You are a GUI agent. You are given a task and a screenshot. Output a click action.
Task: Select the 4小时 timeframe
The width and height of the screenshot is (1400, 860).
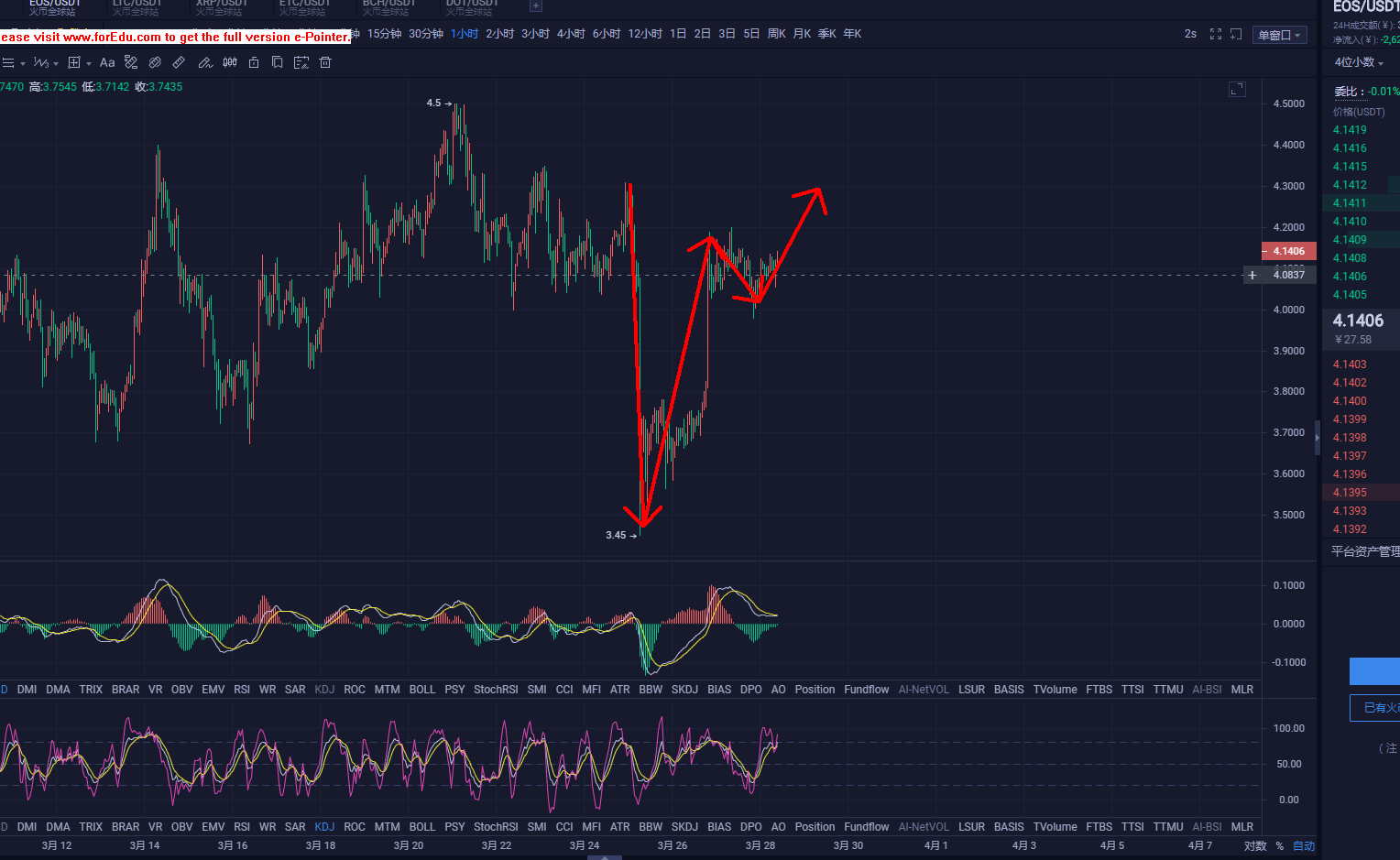(x=571, y=34)
